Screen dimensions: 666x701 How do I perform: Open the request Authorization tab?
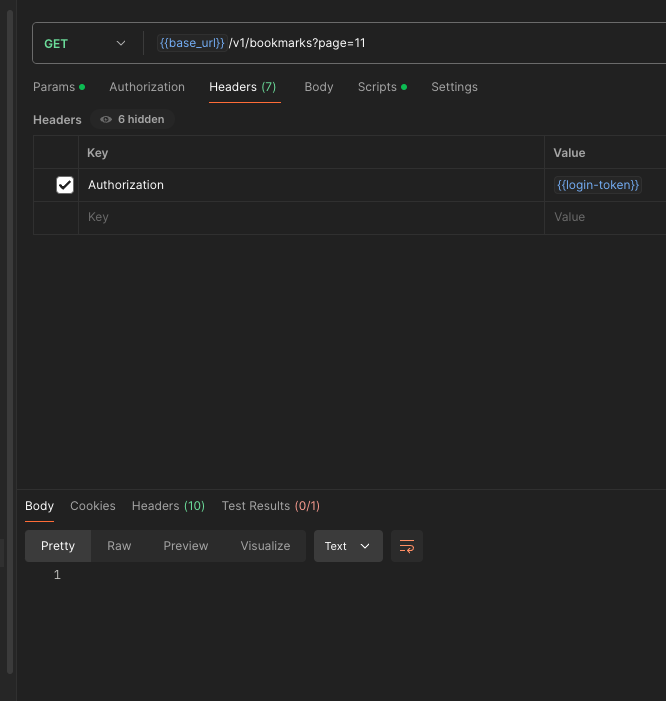(147, 87)
